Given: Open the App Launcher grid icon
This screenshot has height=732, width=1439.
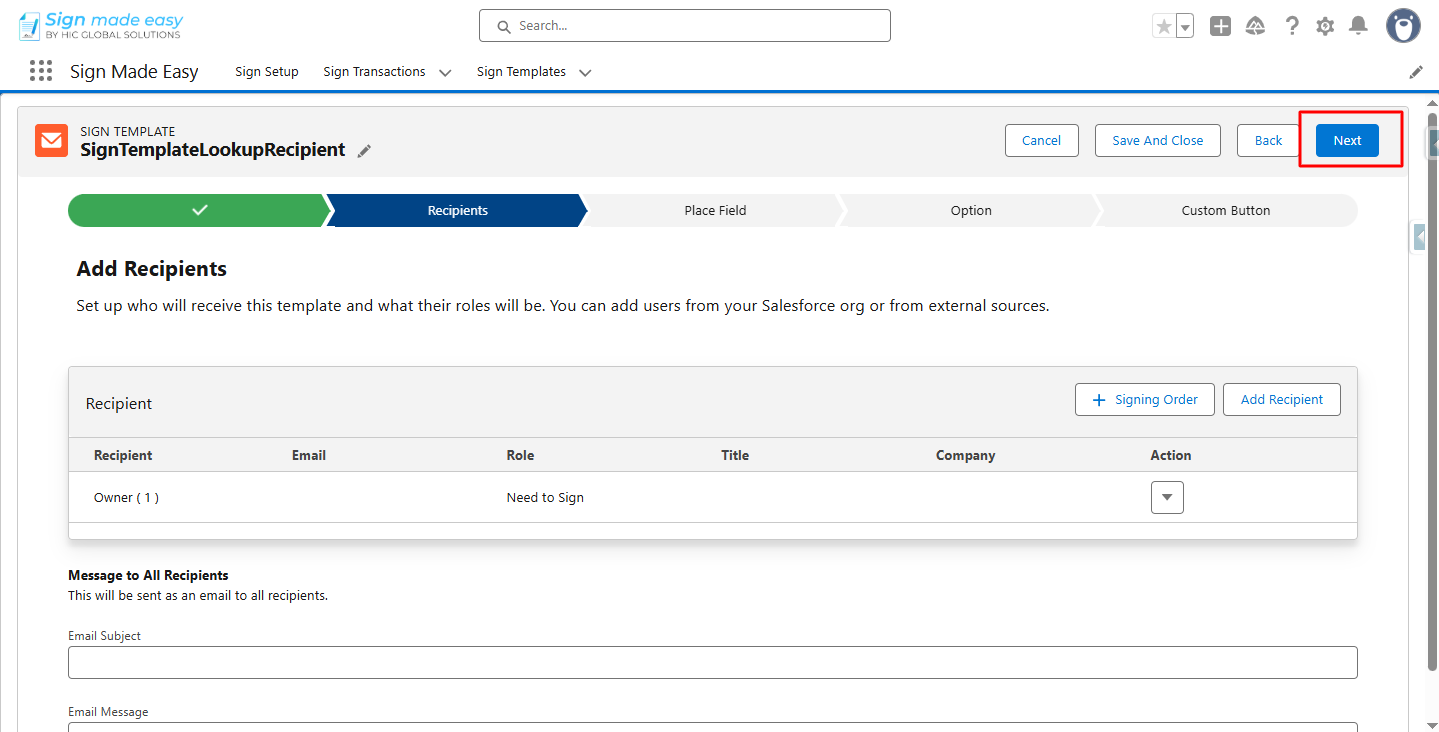Looking at the screenshot, I should [41, 71].
